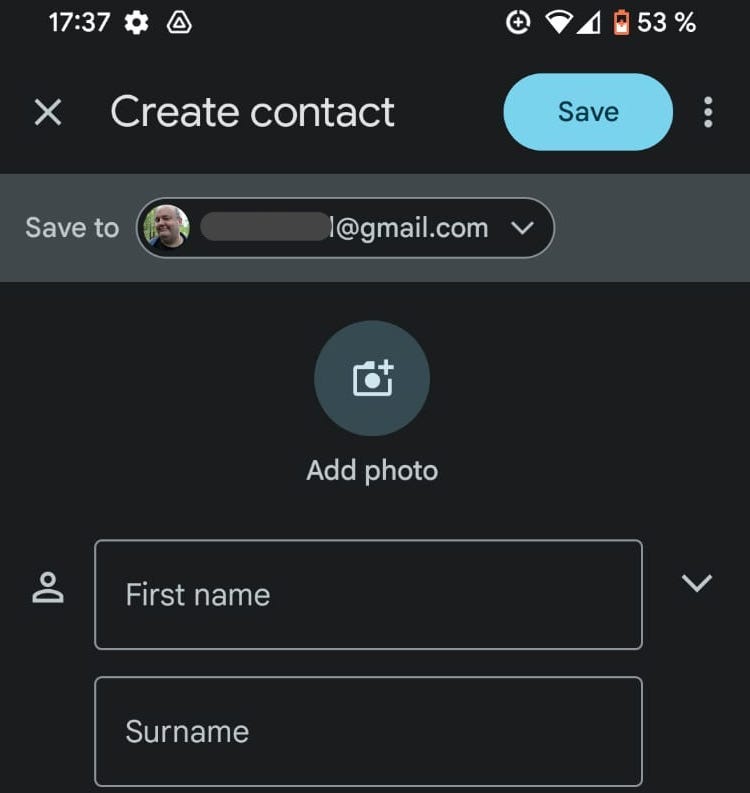Screen dimensions: 750x793
Task: Close the Create contact screen
Action: pyautogui.click(x=47, y=112)
